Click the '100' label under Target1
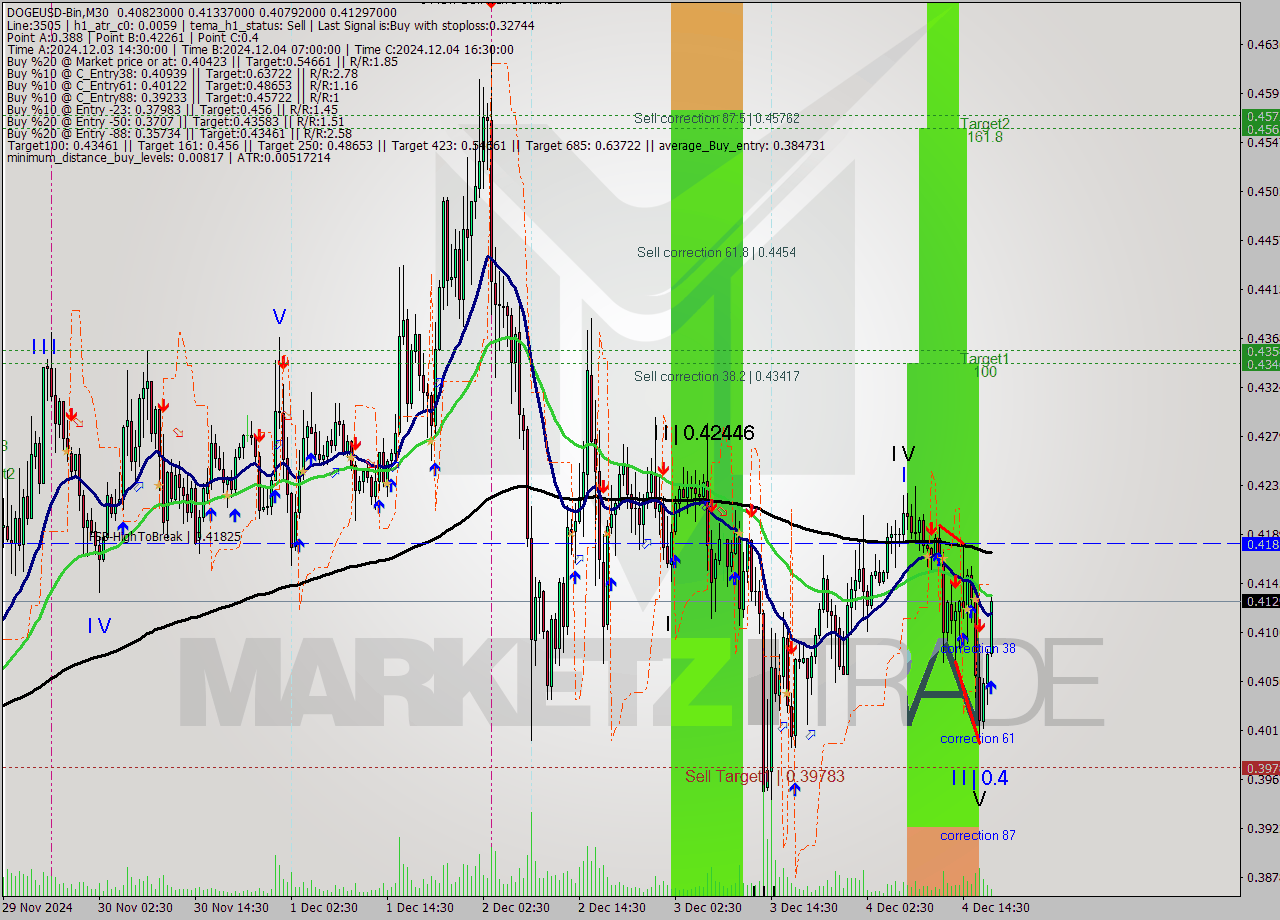 985,372
